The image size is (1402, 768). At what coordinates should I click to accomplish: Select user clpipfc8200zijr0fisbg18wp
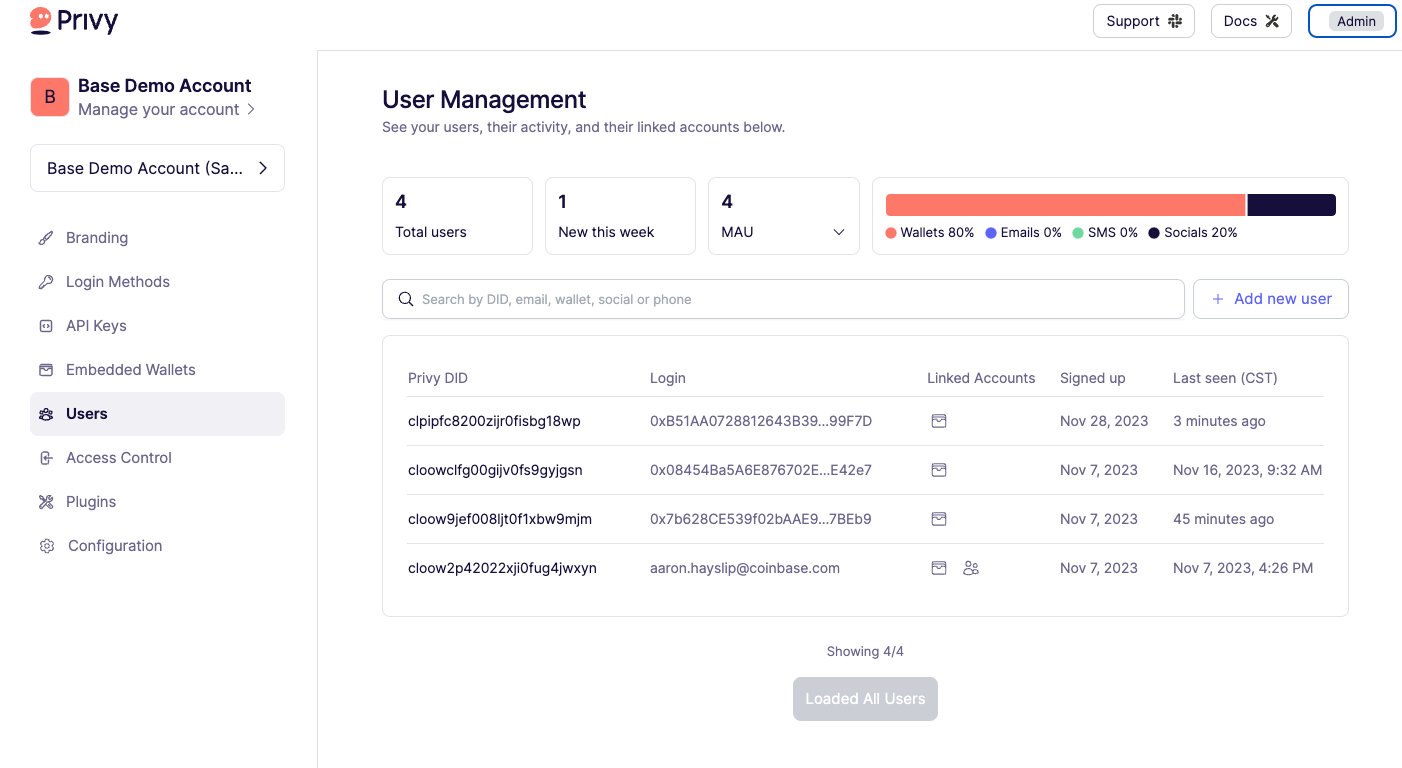494,421
